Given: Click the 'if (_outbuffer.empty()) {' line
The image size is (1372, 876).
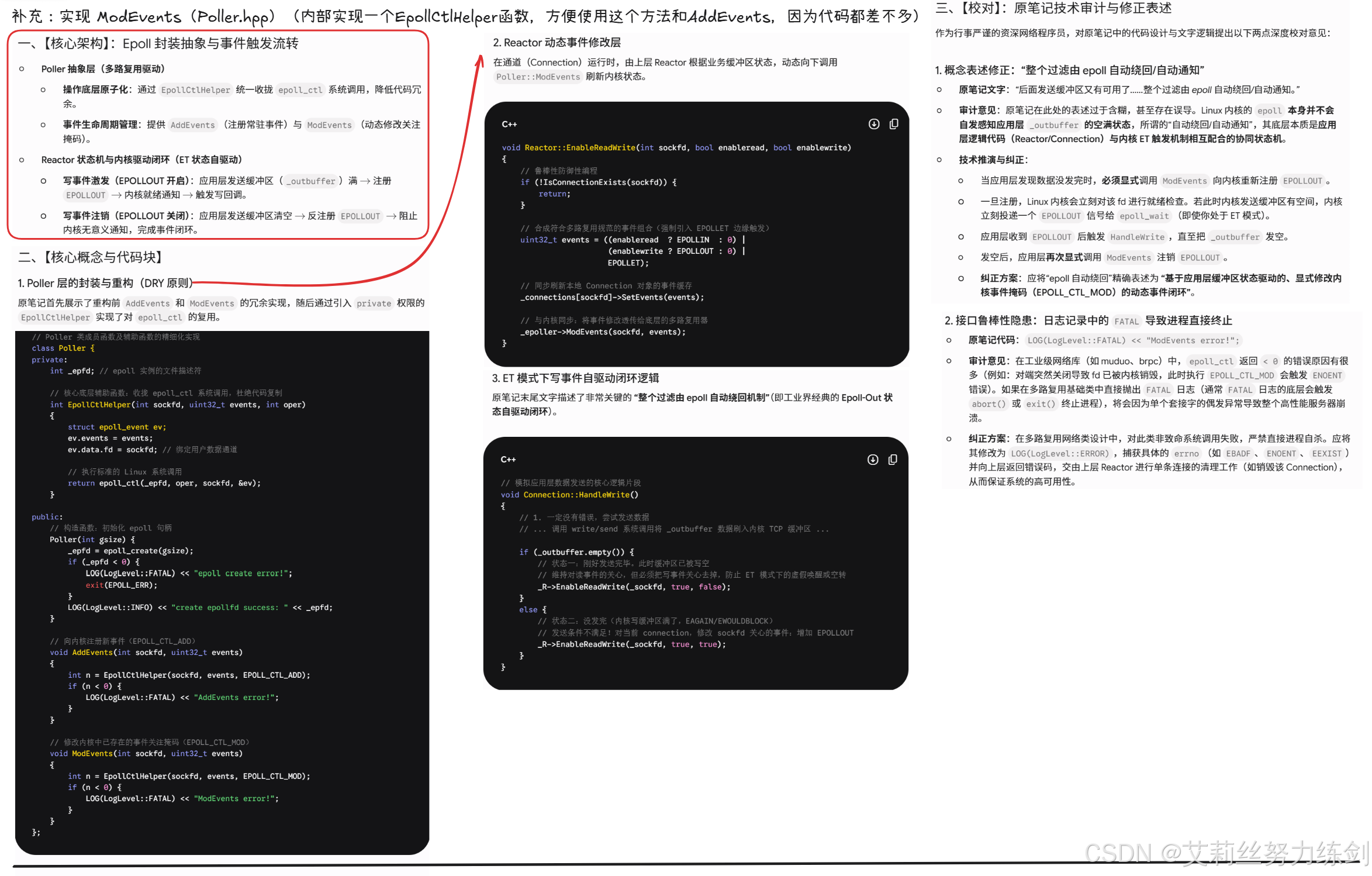Looking at the screenshot, I should 576,552.
